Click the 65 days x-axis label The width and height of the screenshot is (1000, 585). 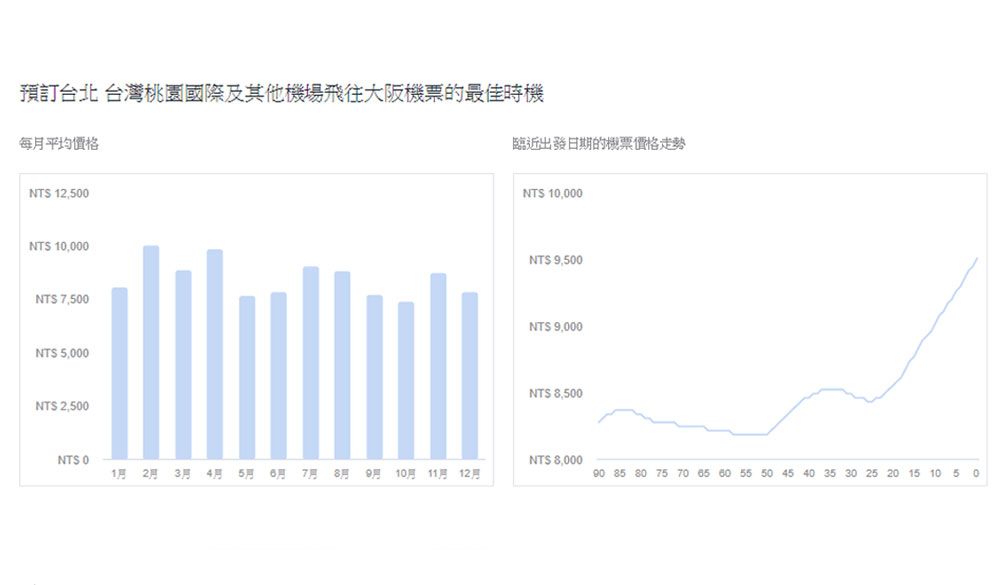(x=703, y=473)
